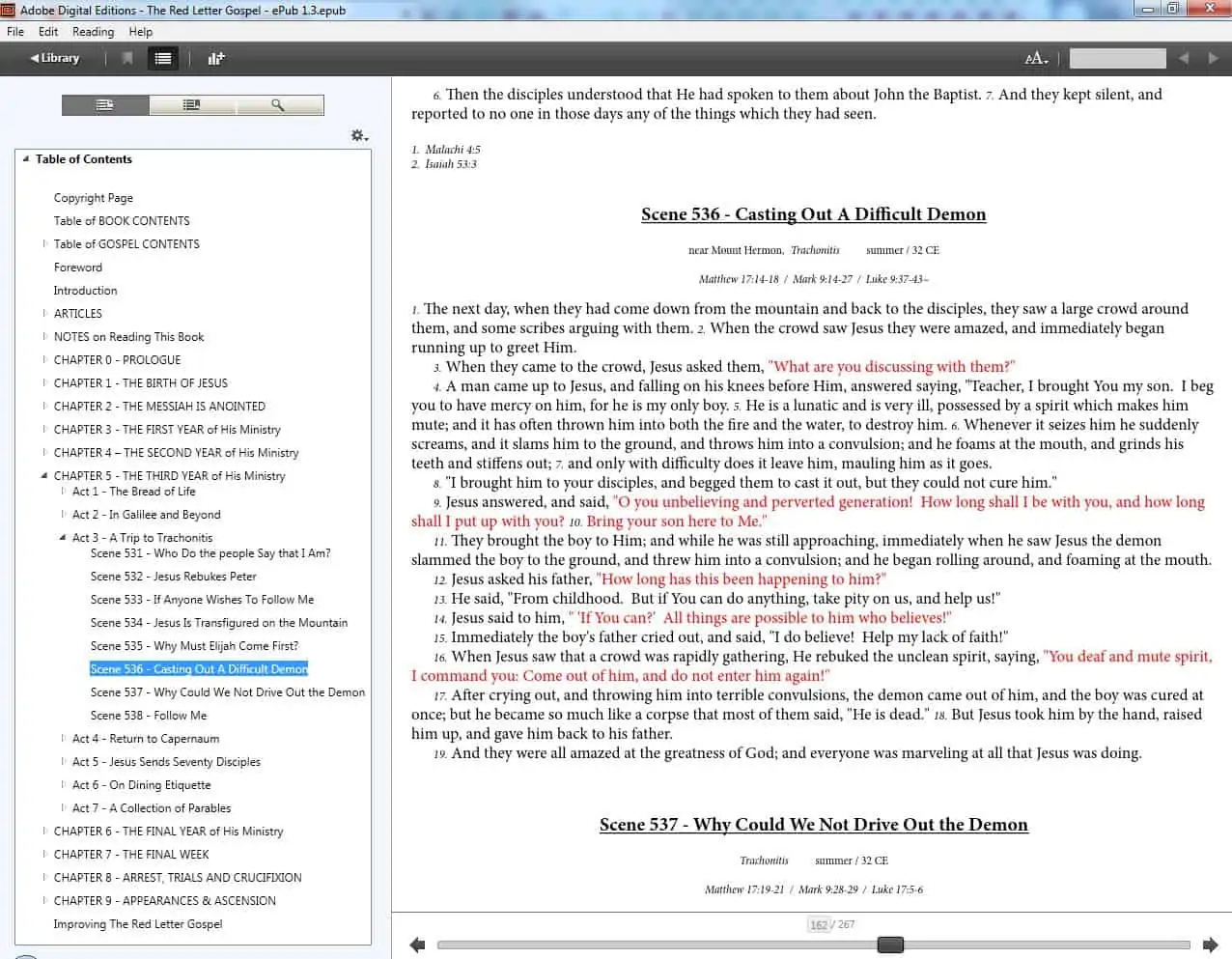Click the add-to-bookshelf chart icon
The height and width of the screenshot is (959, 1232).
coord(216,58)
